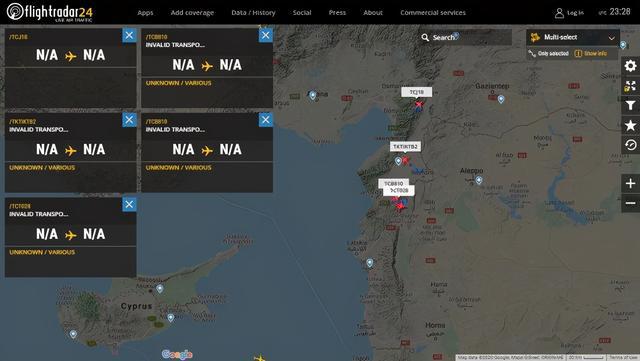This screenshot has width=640, height=361.
Task: Click the Log in link
Action: pyautogui.click(x=569, y=13)
